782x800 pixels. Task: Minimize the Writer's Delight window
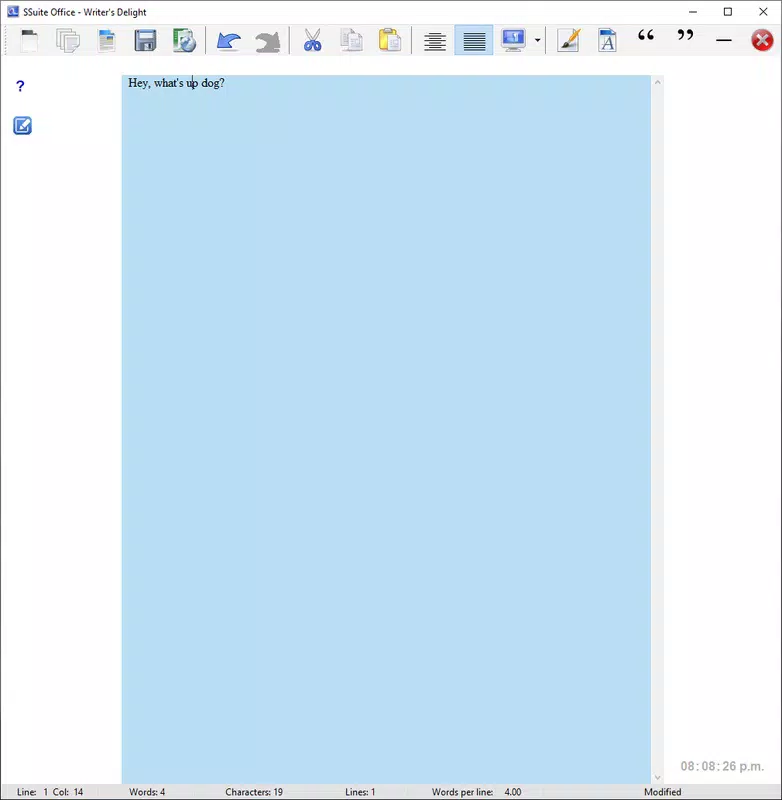(693, 12)
